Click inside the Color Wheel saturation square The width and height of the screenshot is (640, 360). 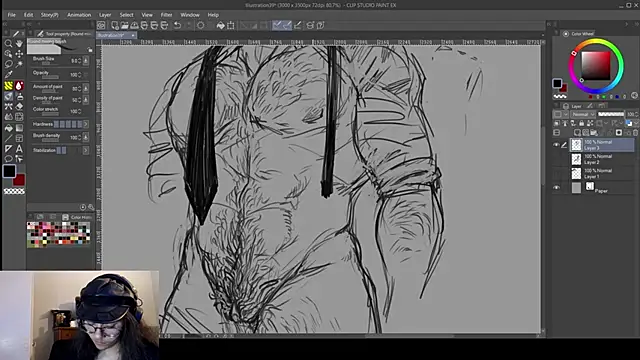coord(596,66)
